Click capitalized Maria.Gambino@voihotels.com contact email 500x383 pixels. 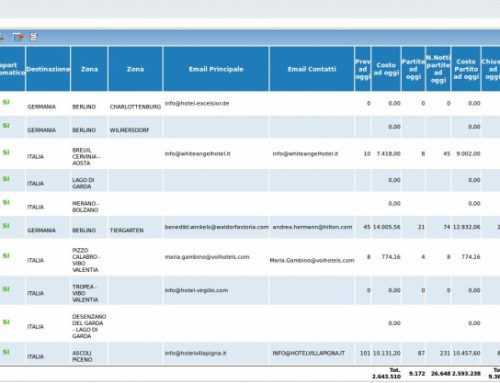[312, 260]
